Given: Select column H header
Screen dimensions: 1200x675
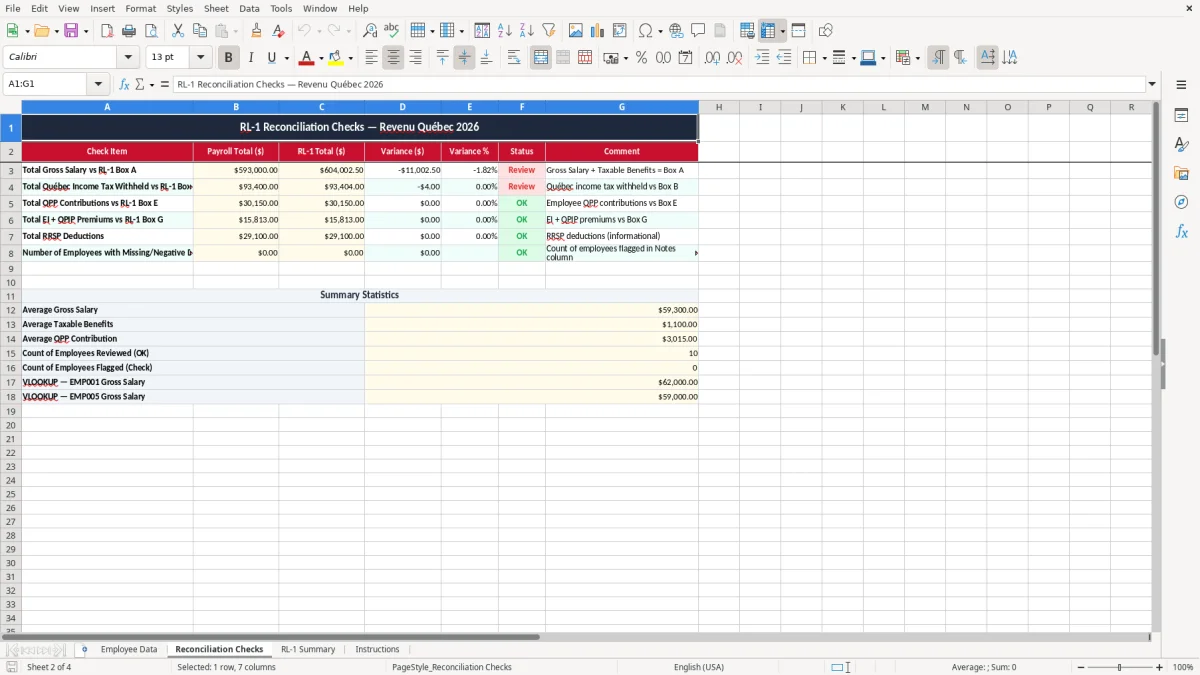Looking at the screenshot, I should (719, 107).
